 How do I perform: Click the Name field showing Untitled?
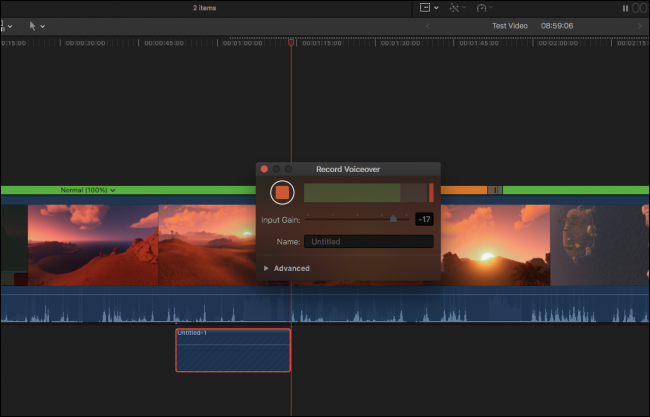pyautogui.click(x=369, y=242)
